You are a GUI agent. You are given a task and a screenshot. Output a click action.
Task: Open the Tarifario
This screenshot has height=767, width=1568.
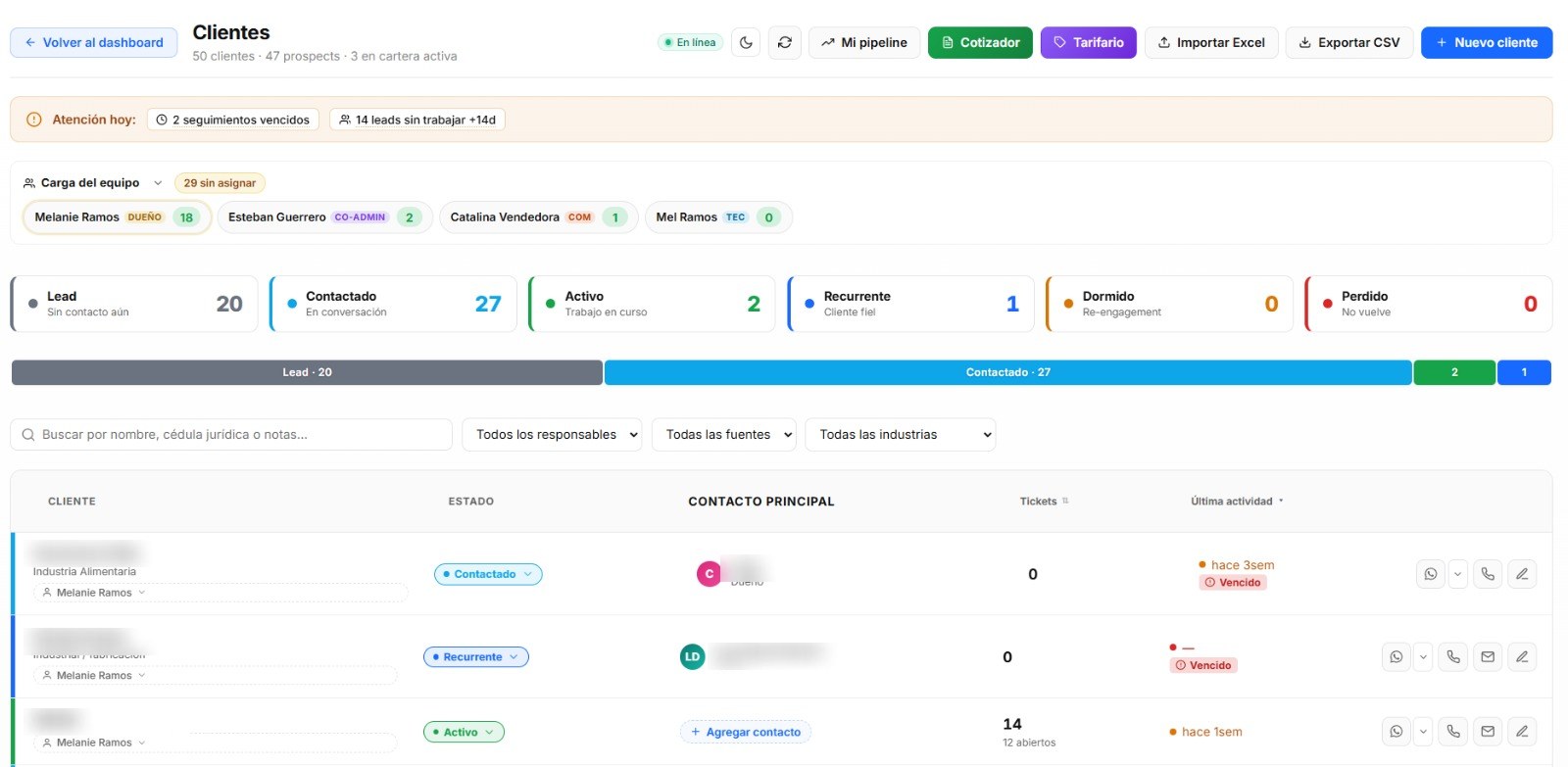click(x=1089, y=42)
